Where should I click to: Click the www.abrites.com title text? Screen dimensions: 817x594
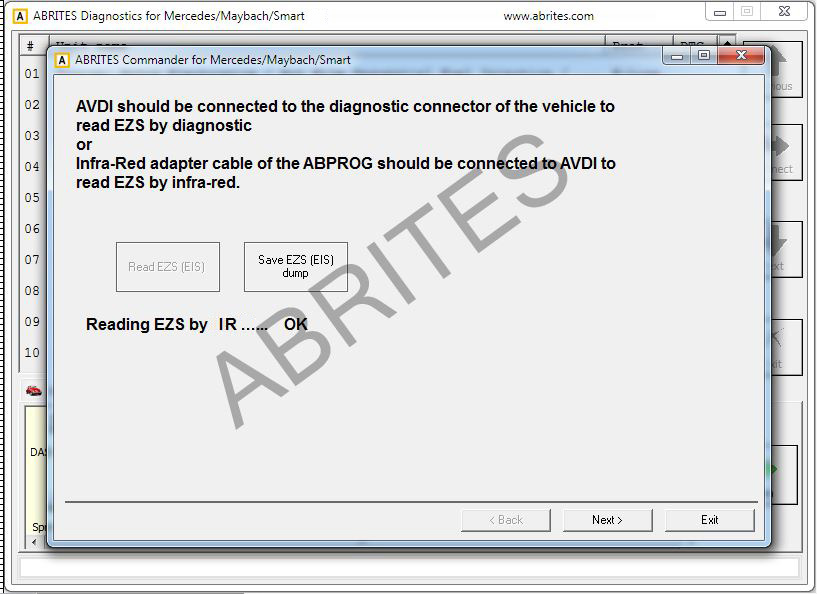click(549, 16)
